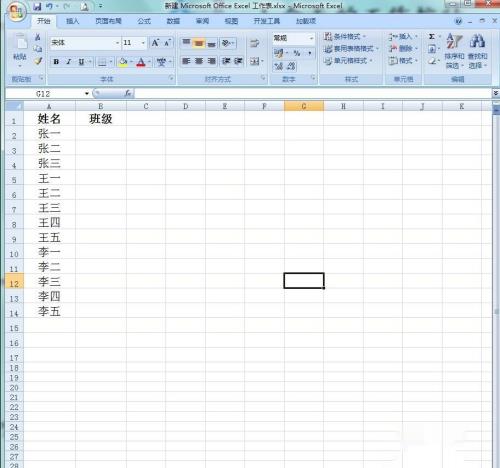Click the Office button logo
Viewport: 500px width, 468px height.
(x=16, y=12)
